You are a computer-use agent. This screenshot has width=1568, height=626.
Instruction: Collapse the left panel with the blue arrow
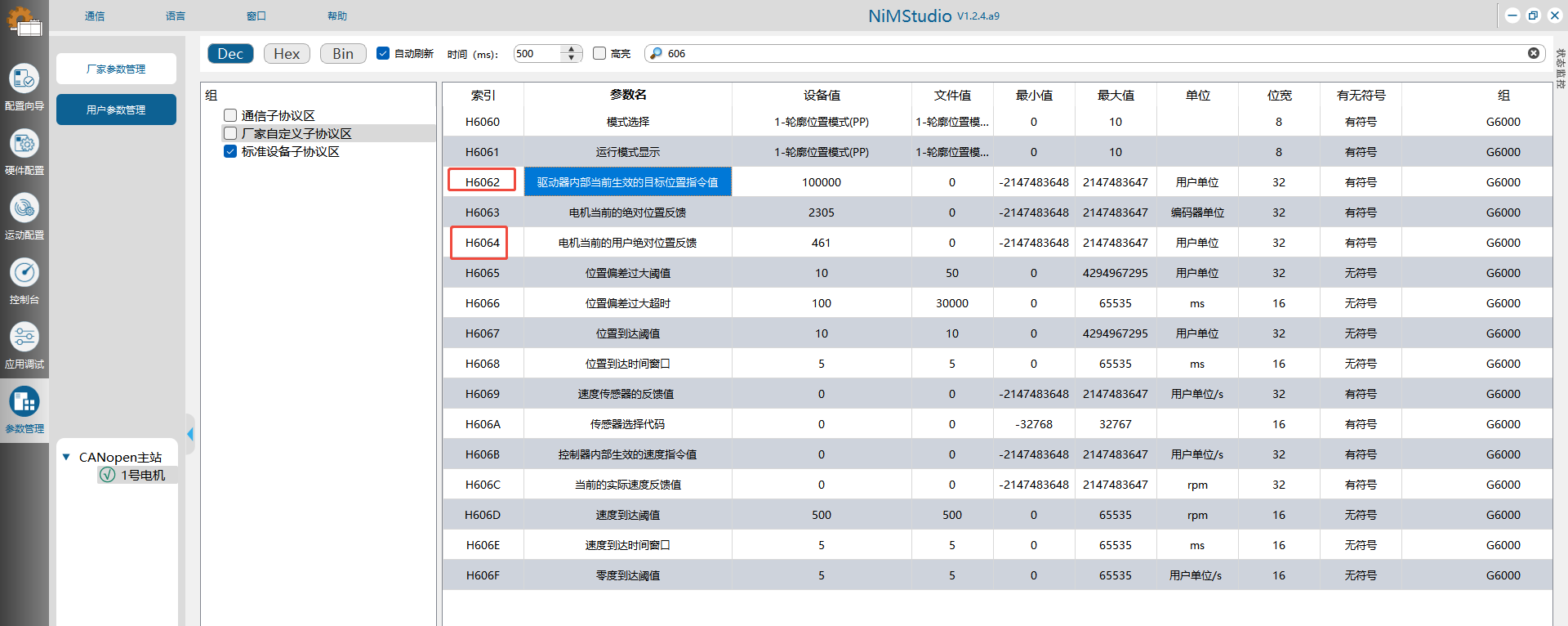(x=190, y=434)
